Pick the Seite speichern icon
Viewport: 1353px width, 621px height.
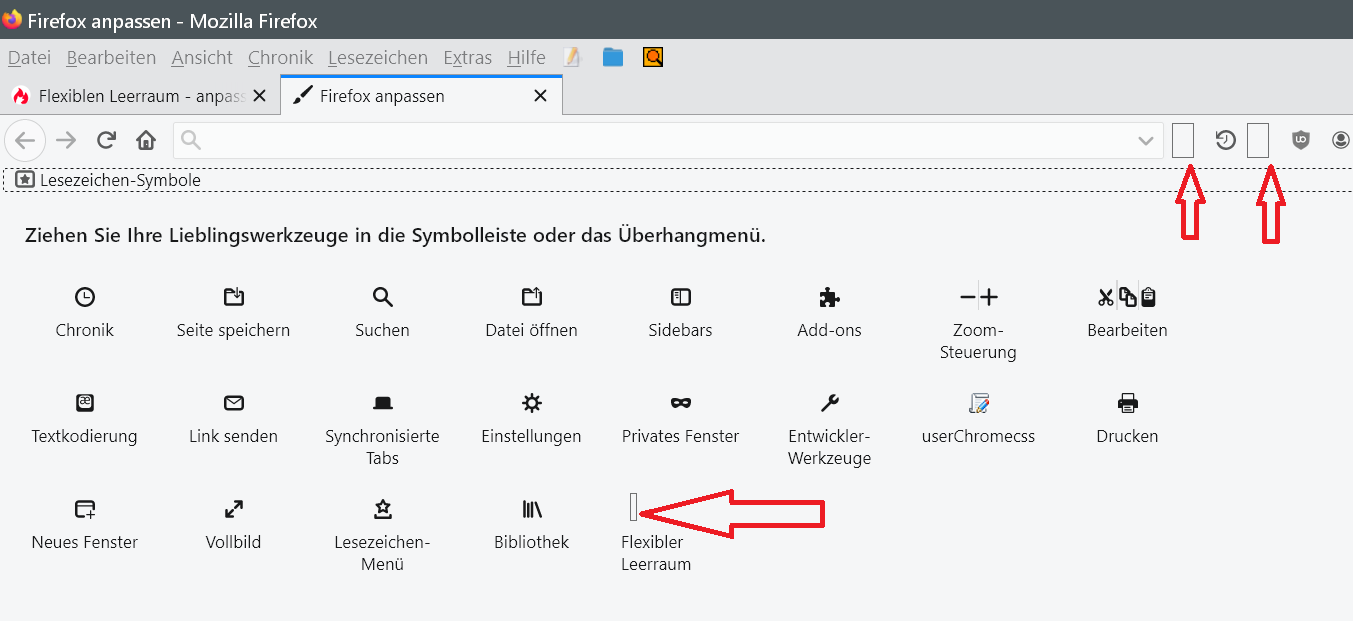point(233,297)
